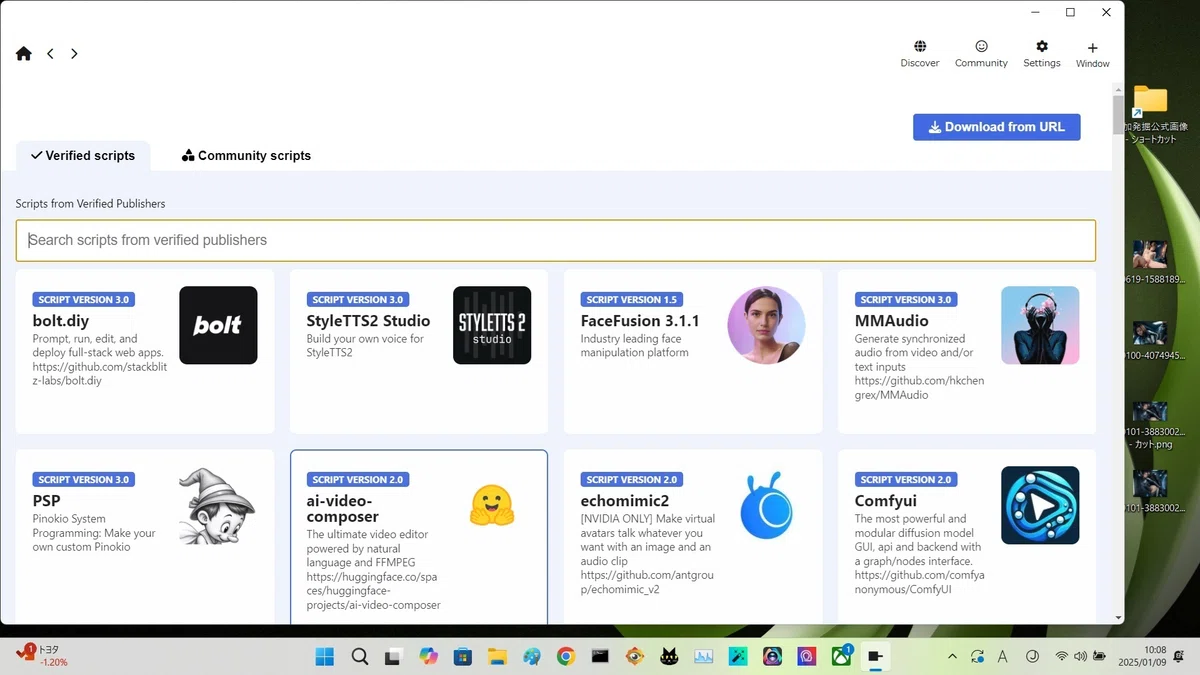Open the stock widget showing -1.20%
Viewport: 1200px width, 675px height.
pos(43,656)
